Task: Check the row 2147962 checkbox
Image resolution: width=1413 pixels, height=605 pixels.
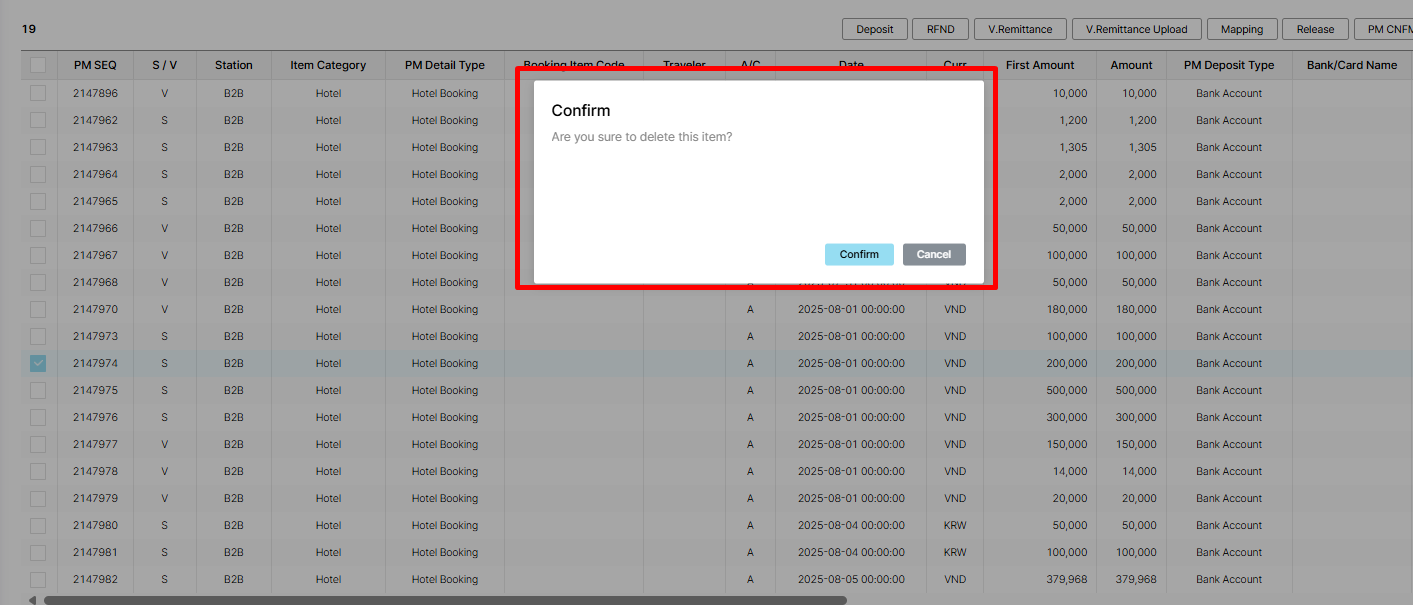Action: click(38, 120)
